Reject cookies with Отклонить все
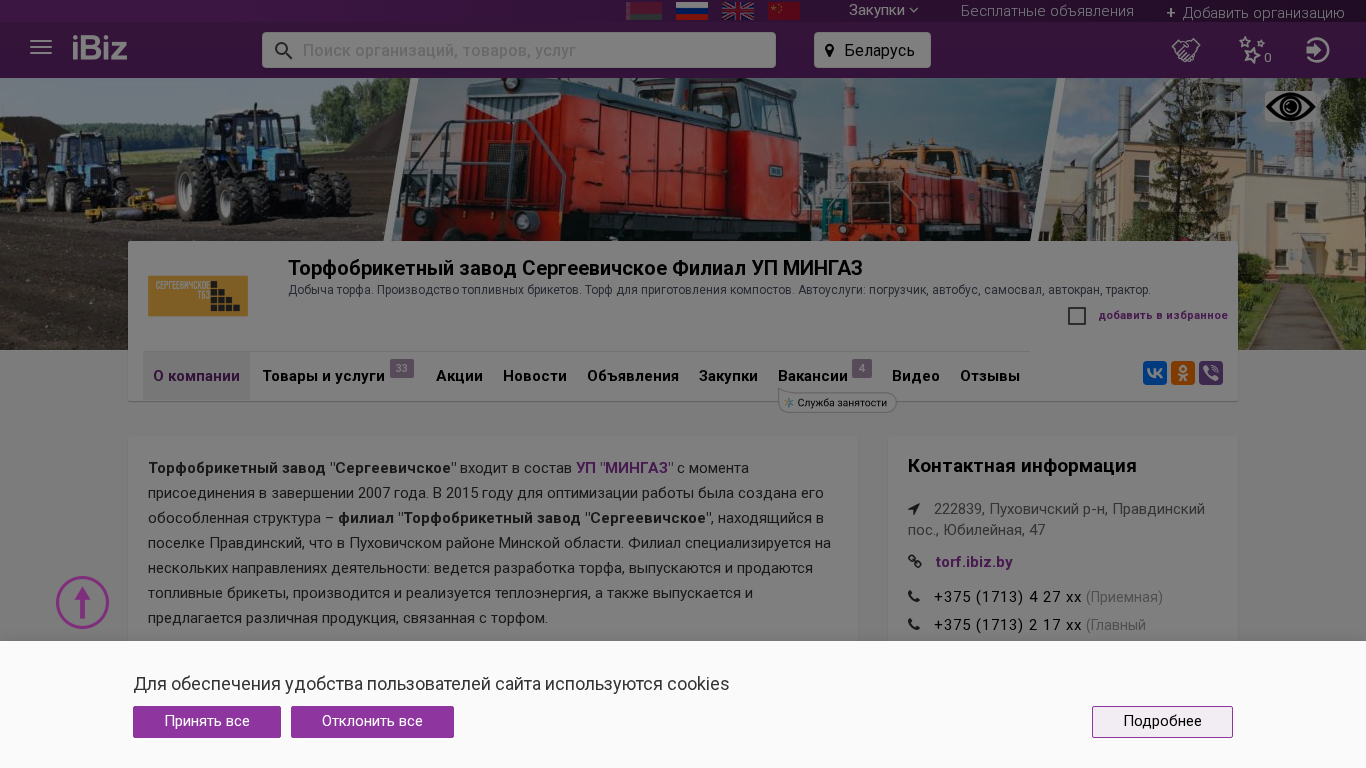The width and height of the screenshot is (1366, 768). (372, 722)
